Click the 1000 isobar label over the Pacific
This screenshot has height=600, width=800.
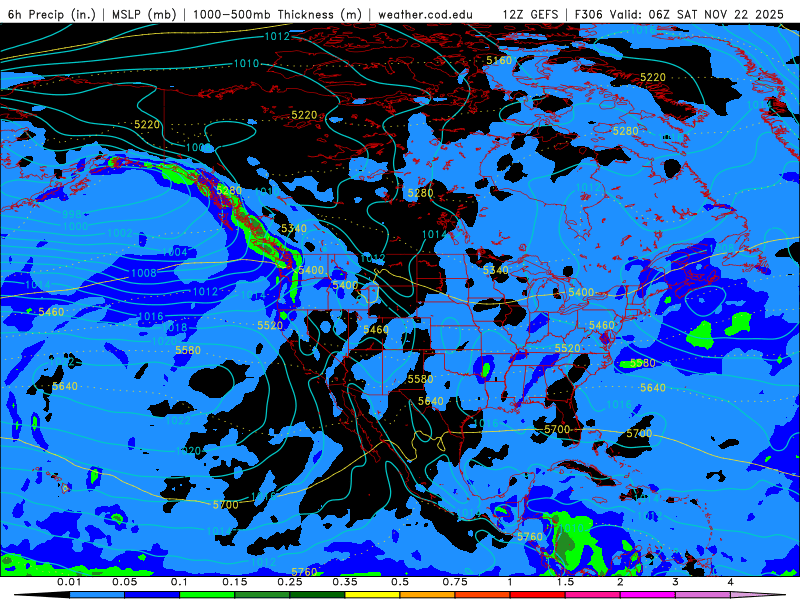tap(75, 226)
